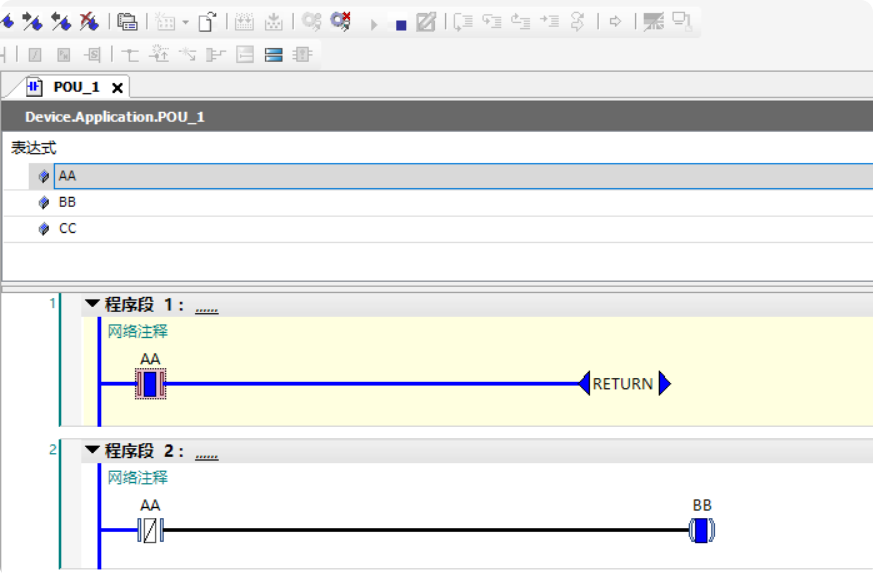Open the dropdown arrow left of document icon

click(185, 22)
